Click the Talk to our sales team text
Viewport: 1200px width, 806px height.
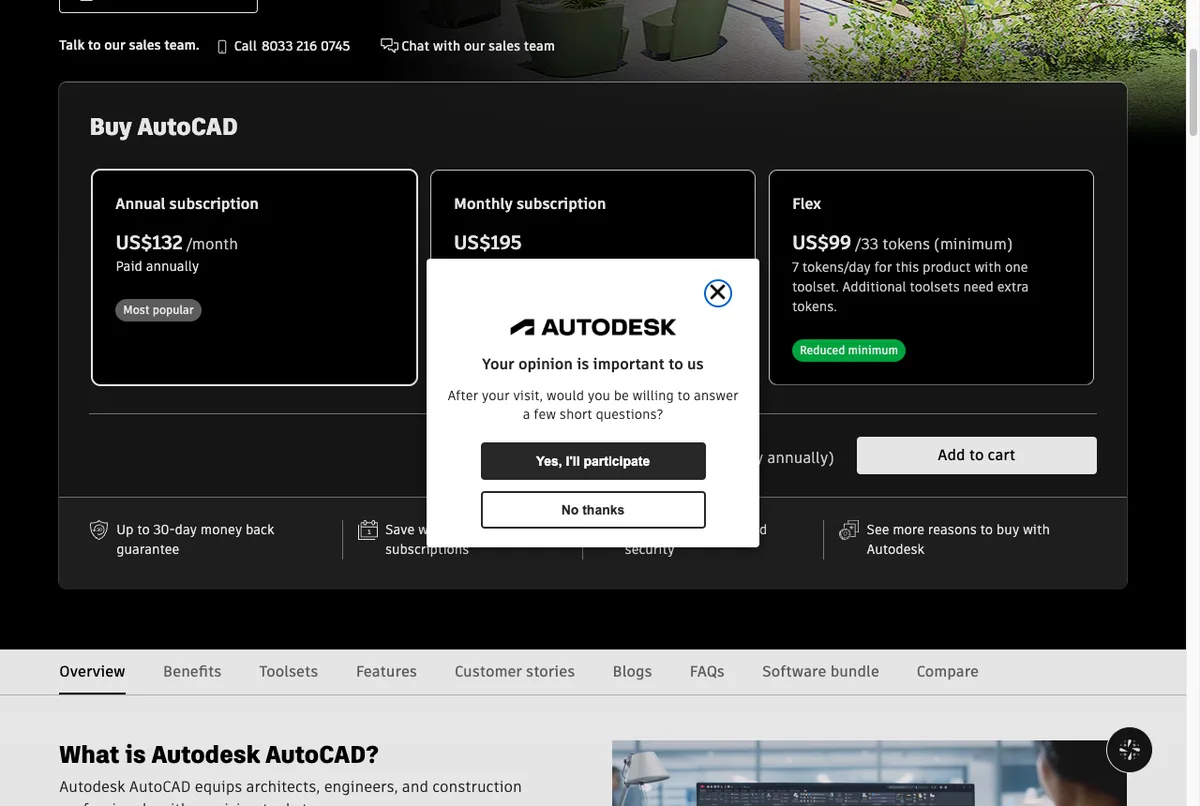tap(129, 45)
